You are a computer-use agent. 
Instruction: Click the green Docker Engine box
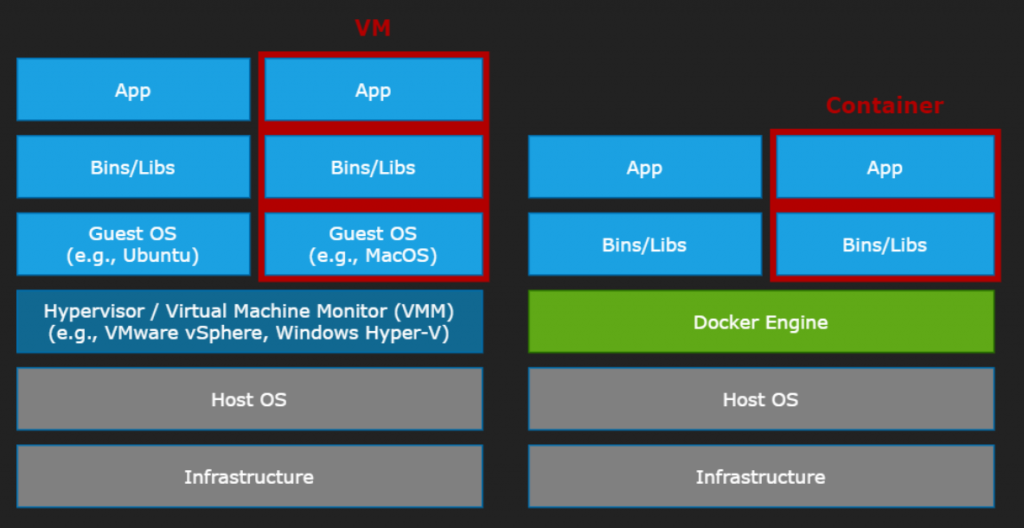pyautogui.click(x=761, y=322)
